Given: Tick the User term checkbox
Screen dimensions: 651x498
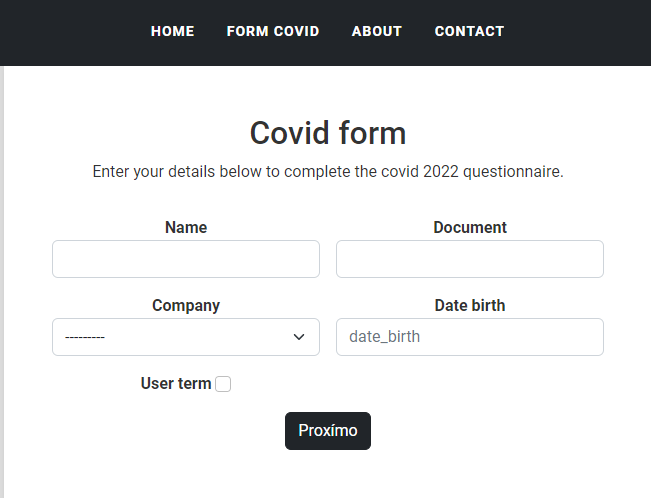Looking at the screenshot, I should [223, 384].
